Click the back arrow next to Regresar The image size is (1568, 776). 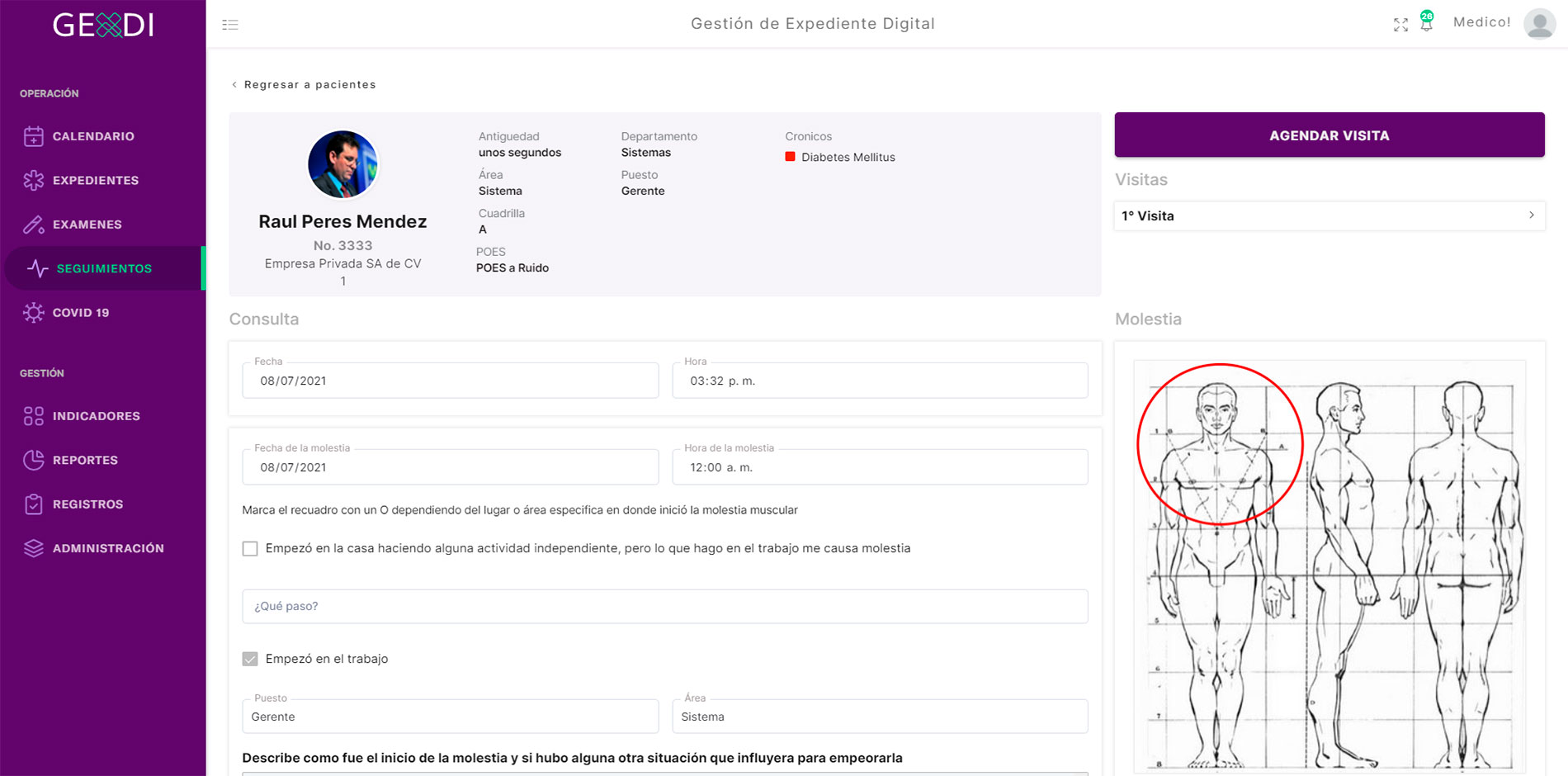click(234, 84)
